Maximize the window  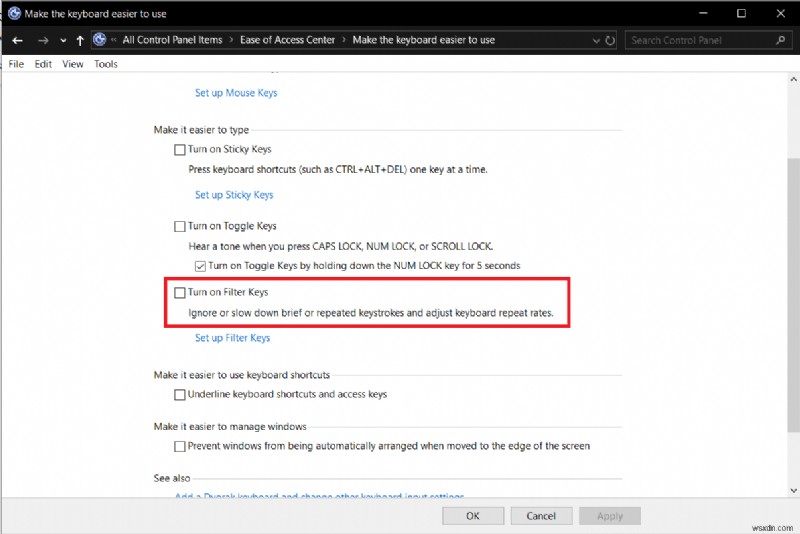[741, 13]
